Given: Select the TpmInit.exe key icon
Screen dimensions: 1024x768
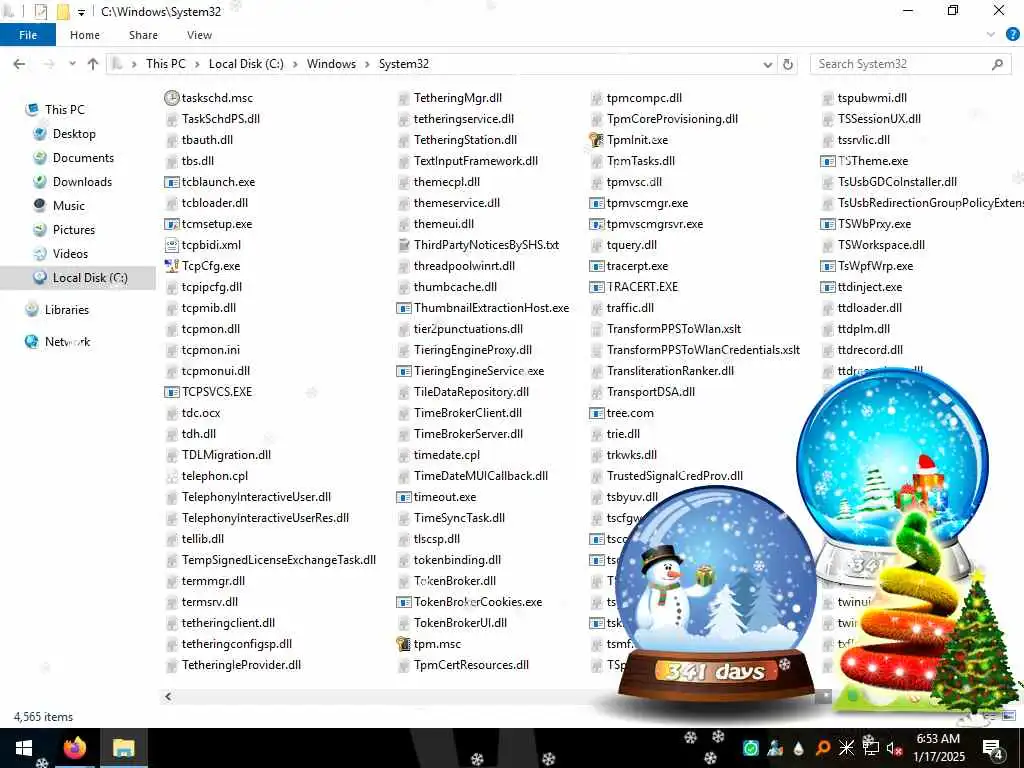Looking at the screenshot, I should (596, 140).
